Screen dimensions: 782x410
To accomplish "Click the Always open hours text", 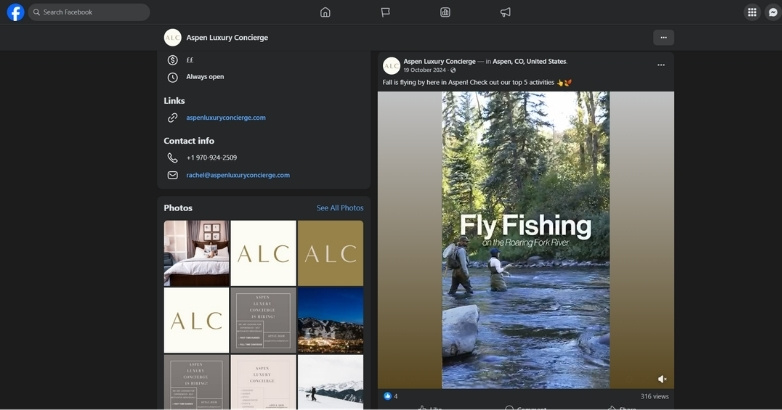I will pyautogui.click(x=205, y=77).
